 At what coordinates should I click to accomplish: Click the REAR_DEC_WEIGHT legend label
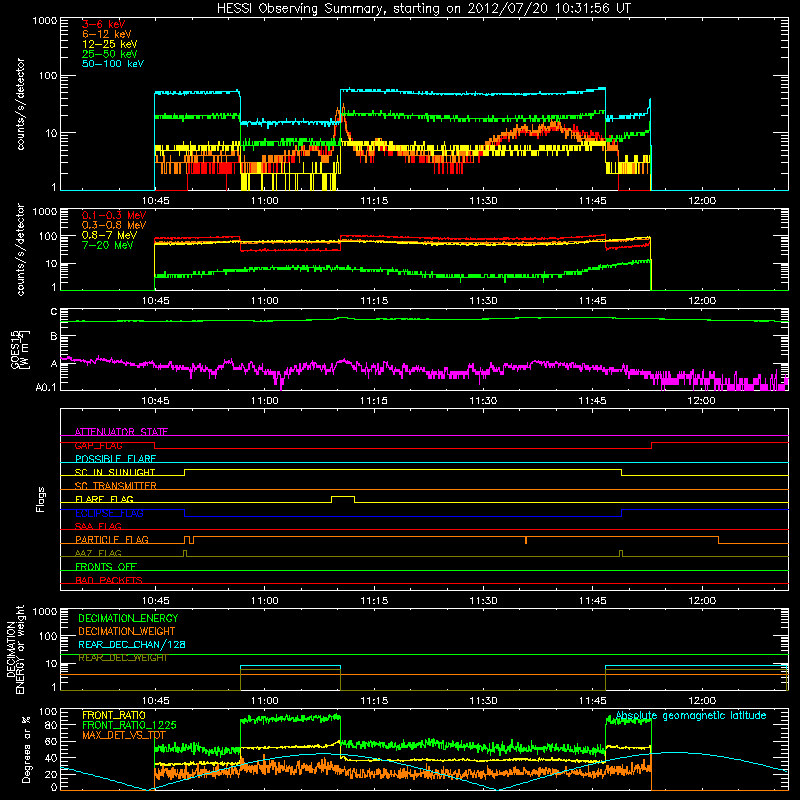pos(123,658)
